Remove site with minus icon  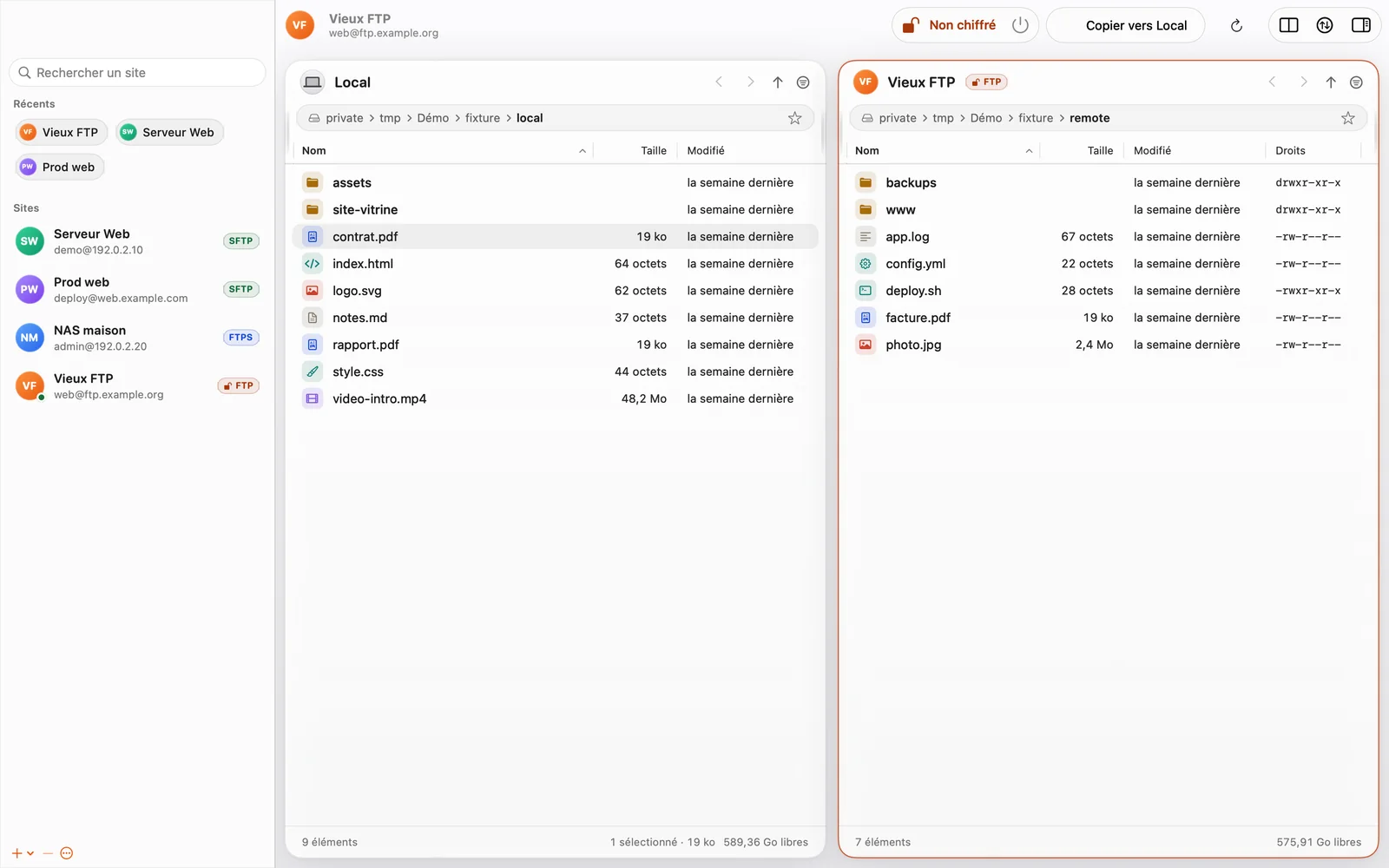pos(48,853)
